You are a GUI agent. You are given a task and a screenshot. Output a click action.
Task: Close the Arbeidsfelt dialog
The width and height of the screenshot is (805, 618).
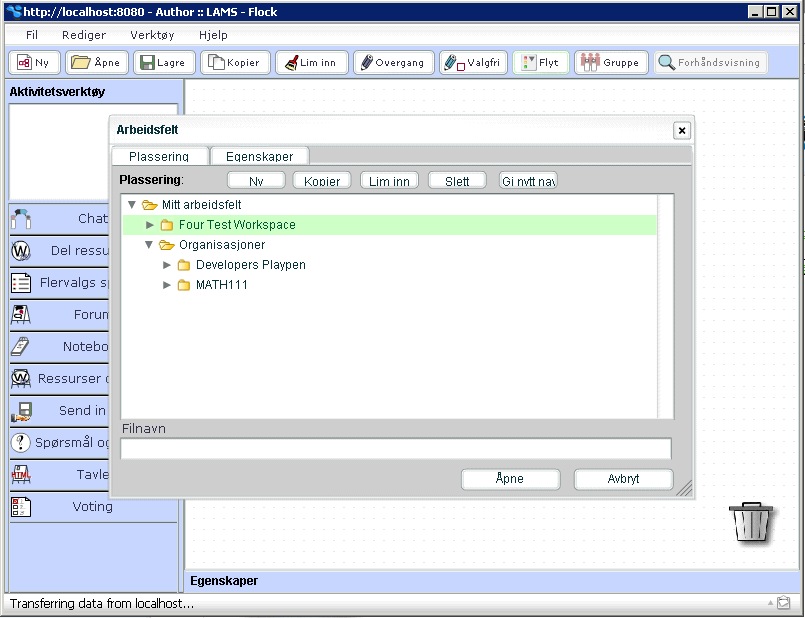tap(681, 131)
